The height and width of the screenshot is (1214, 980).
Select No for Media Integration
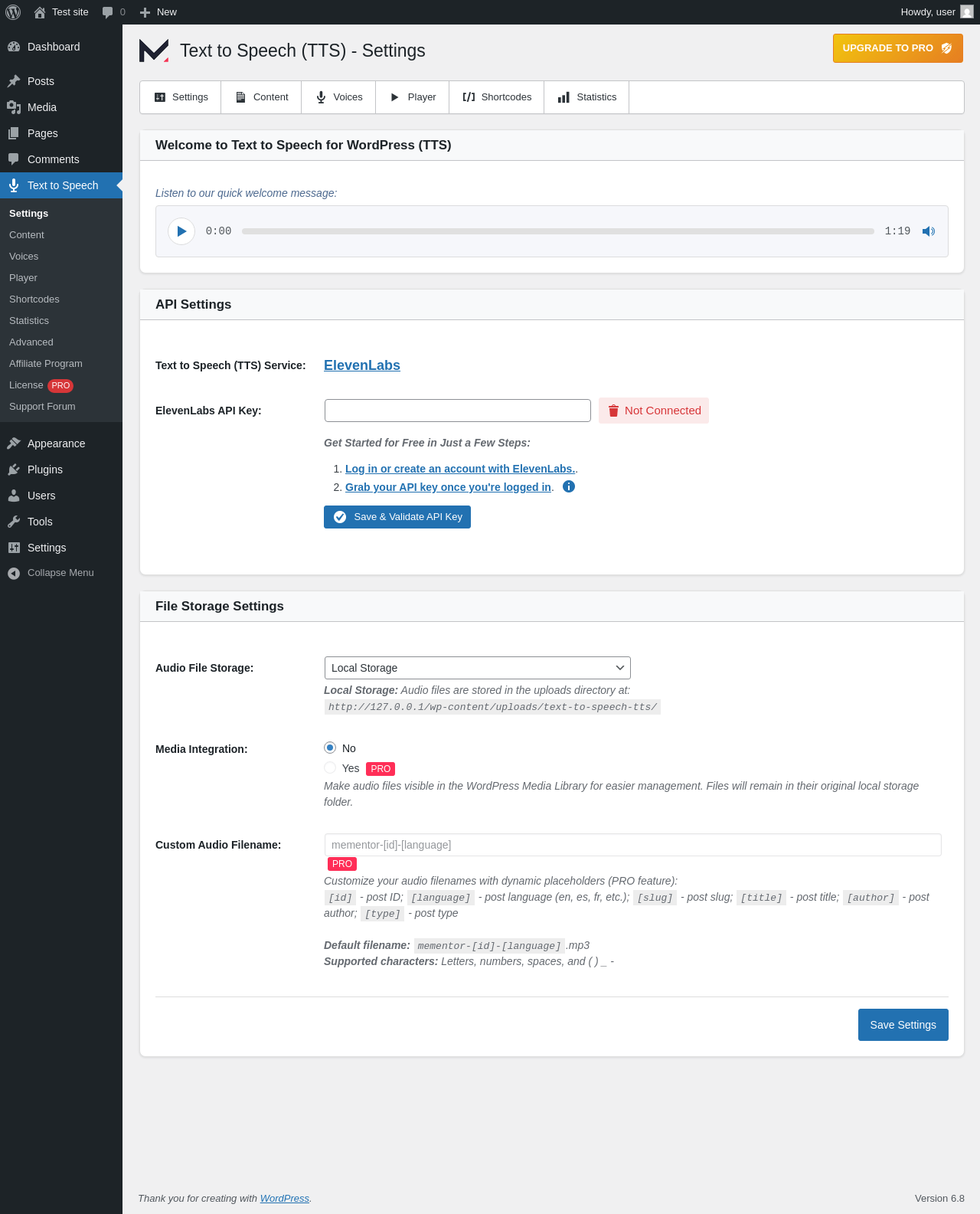pos(330,748)
